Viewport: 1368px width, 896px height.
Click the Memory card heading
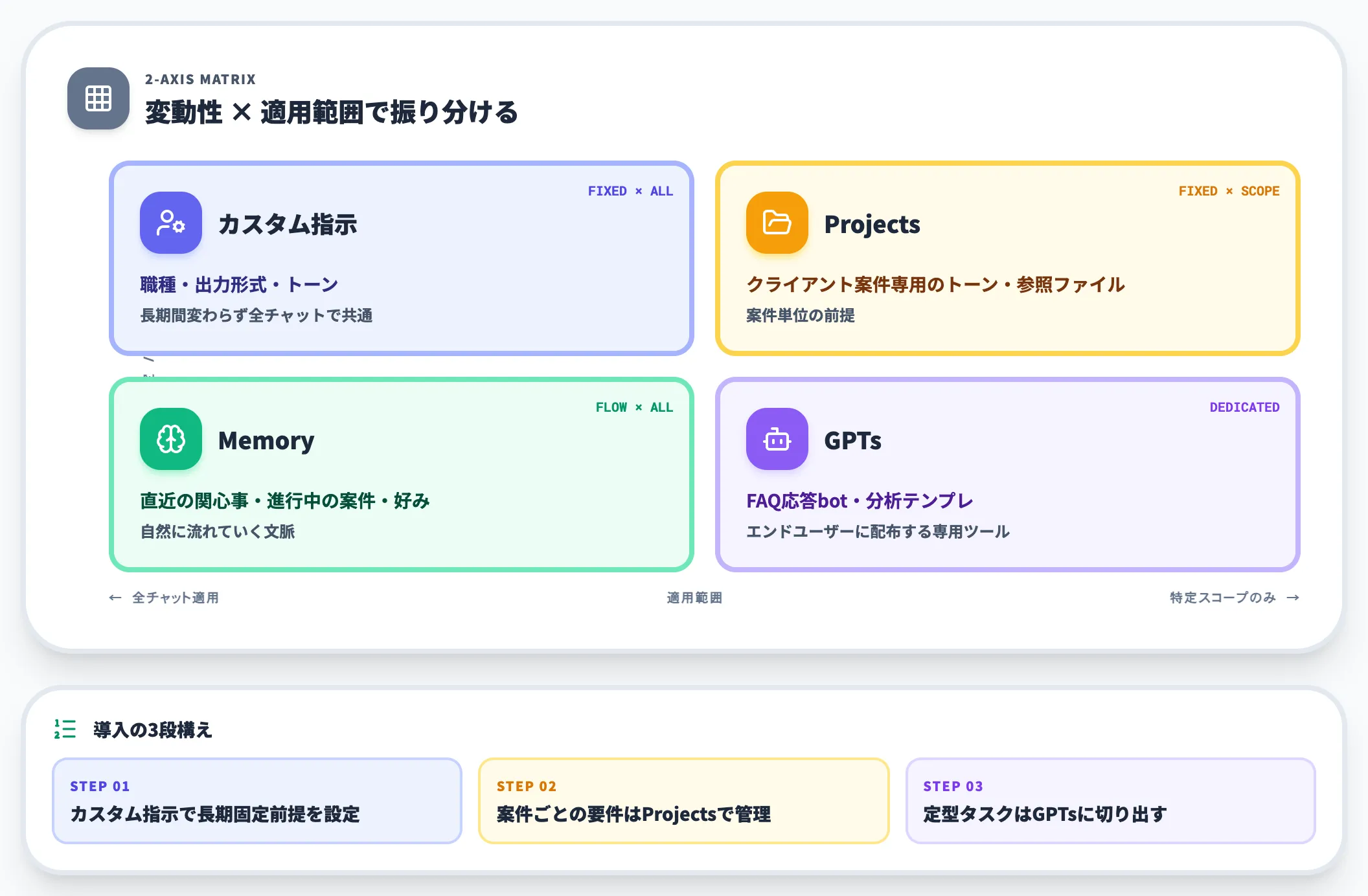(266, 440)
